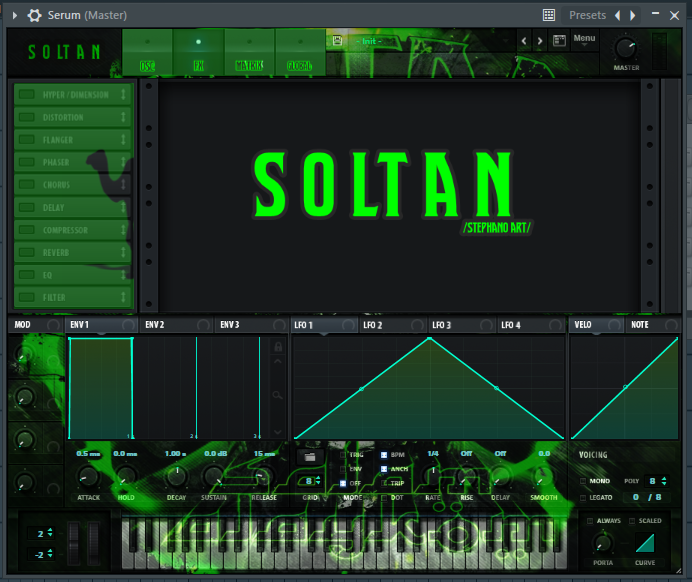The image size is (692, 582).
Task: Enable the LEGATO checkbox
Action: [x=583, y=497]
